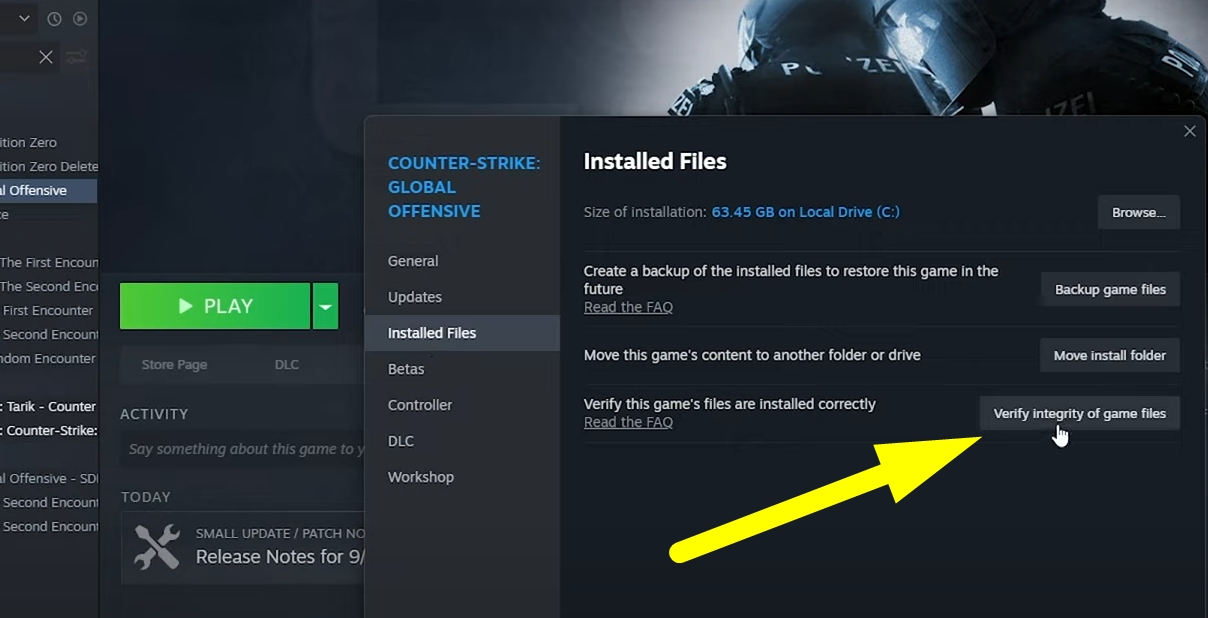Expand the arrow next to the PLAY button
This screenshot has height=618, width=1208.
click(325, 306)
